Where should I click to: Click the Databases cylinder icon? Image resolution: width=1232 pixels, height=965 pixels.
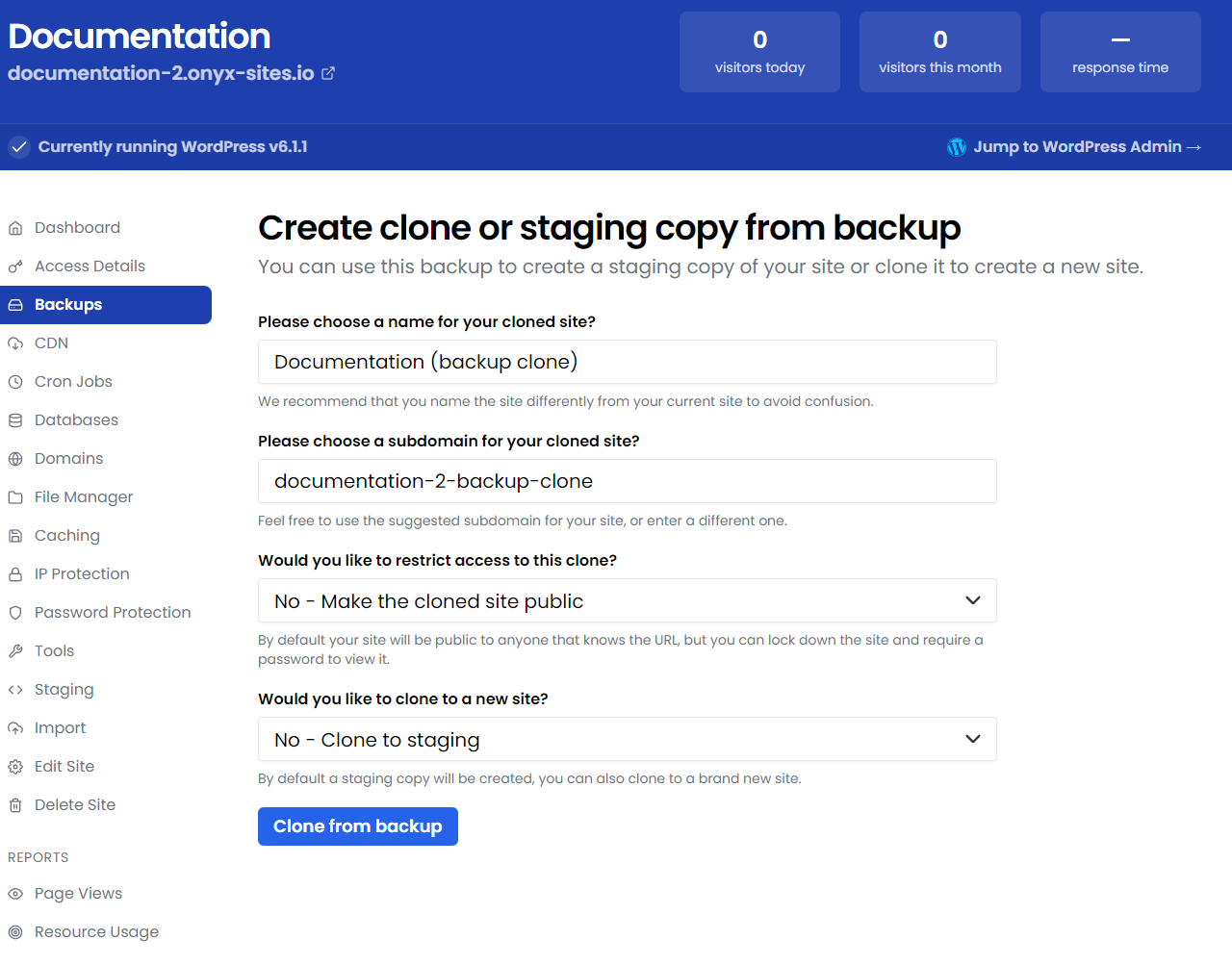pyautogui.click(x=15, y=420)
